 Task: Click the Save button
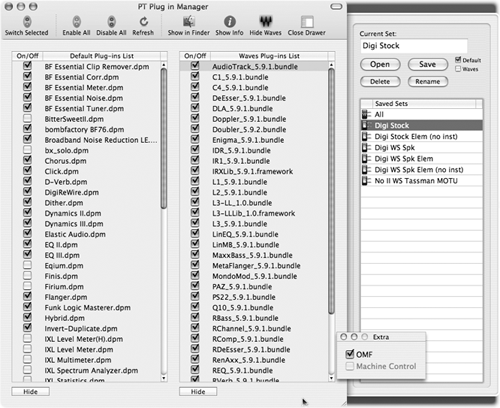[x=428, y=64]
